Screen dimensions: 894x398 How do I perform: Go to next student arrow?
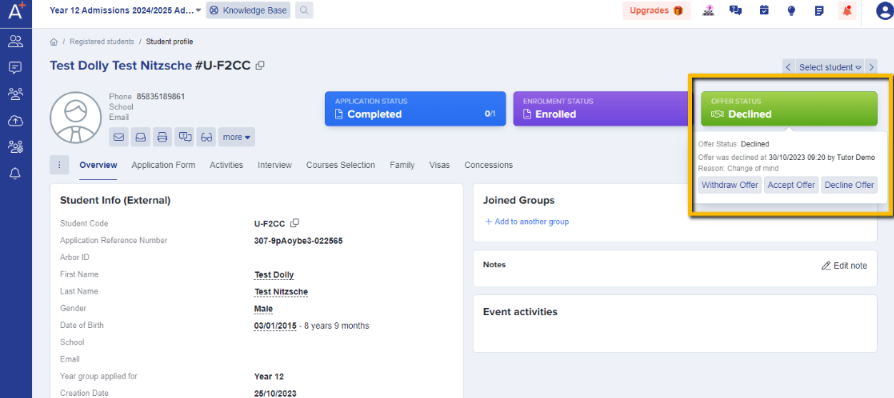pyautogui.click(x=871, y=67)
